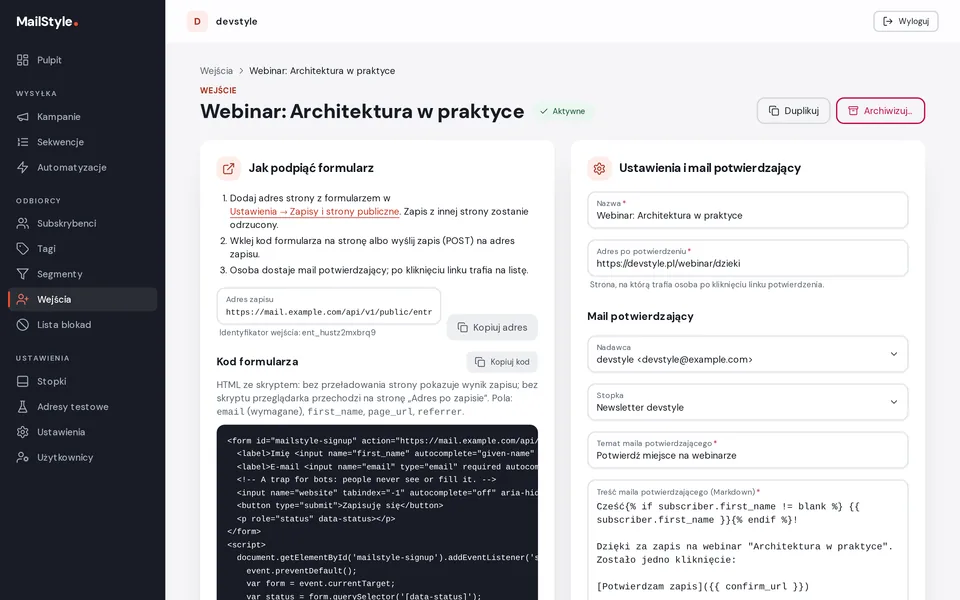Open Automatyzacje menu item
Screen dimensions: 960x600
pos(83,167)
